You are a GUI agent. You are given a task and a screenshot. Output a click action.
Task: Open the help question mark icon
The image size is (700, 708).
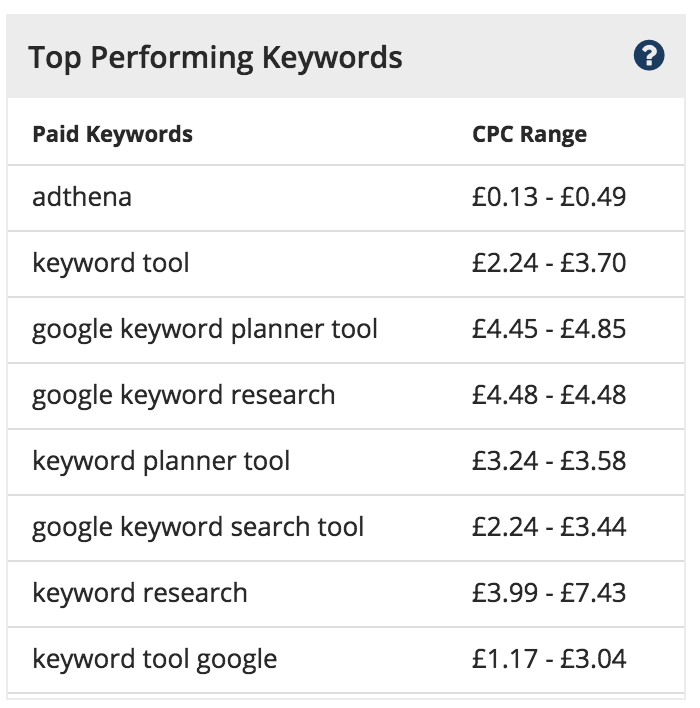click(x=649, y=56)
